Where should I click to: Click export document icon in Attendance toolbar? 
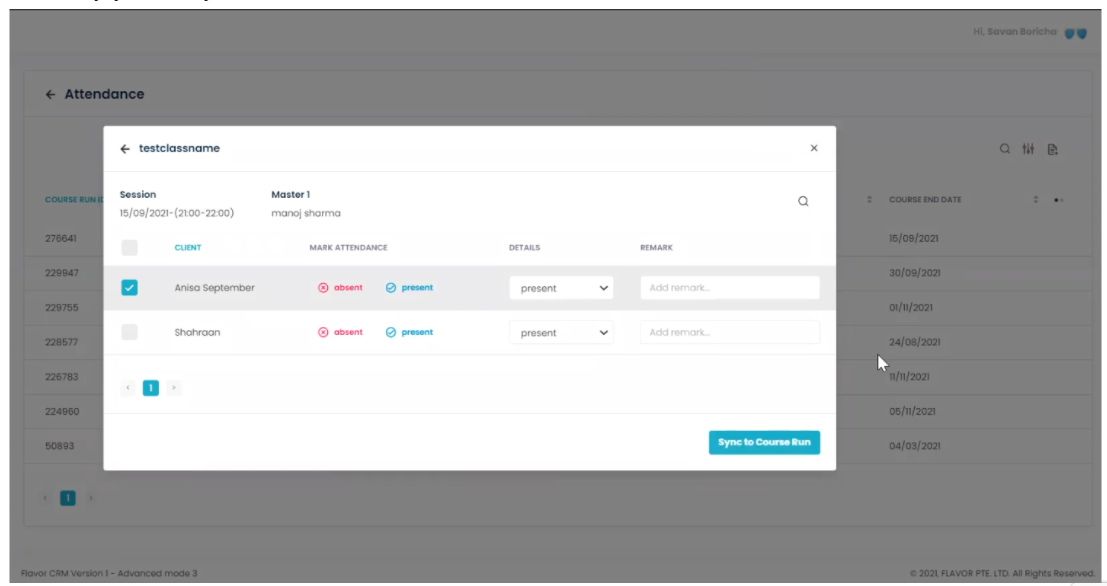(1053, 149)
